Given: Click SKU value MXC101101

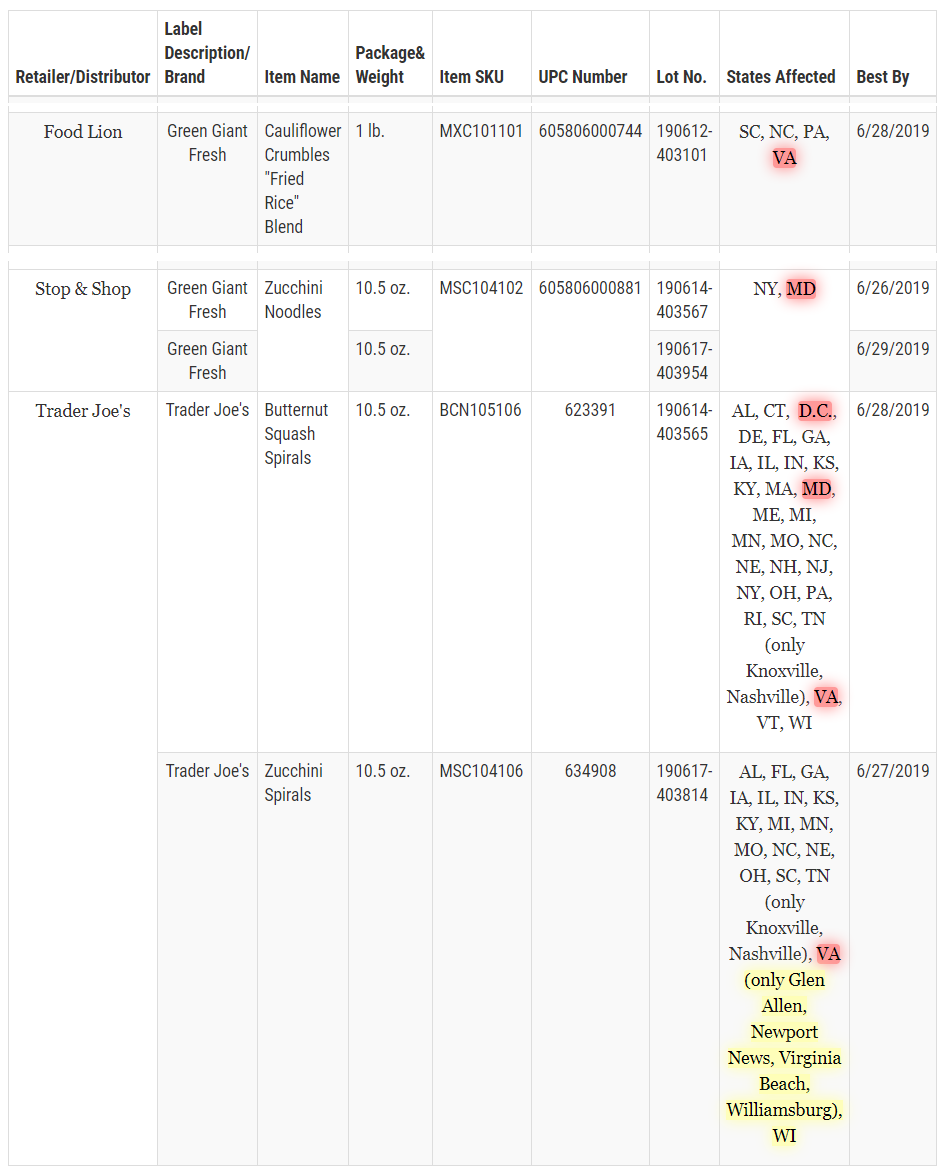Looking at the screenshot, I should pos(481,131).
